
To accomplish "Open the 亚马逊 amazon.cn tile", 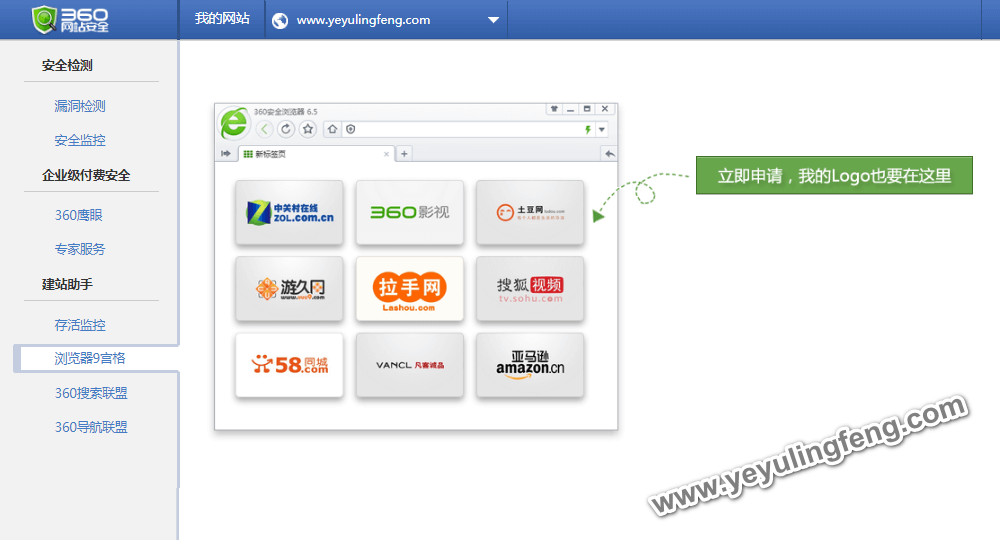I will [x=530, y=365].
